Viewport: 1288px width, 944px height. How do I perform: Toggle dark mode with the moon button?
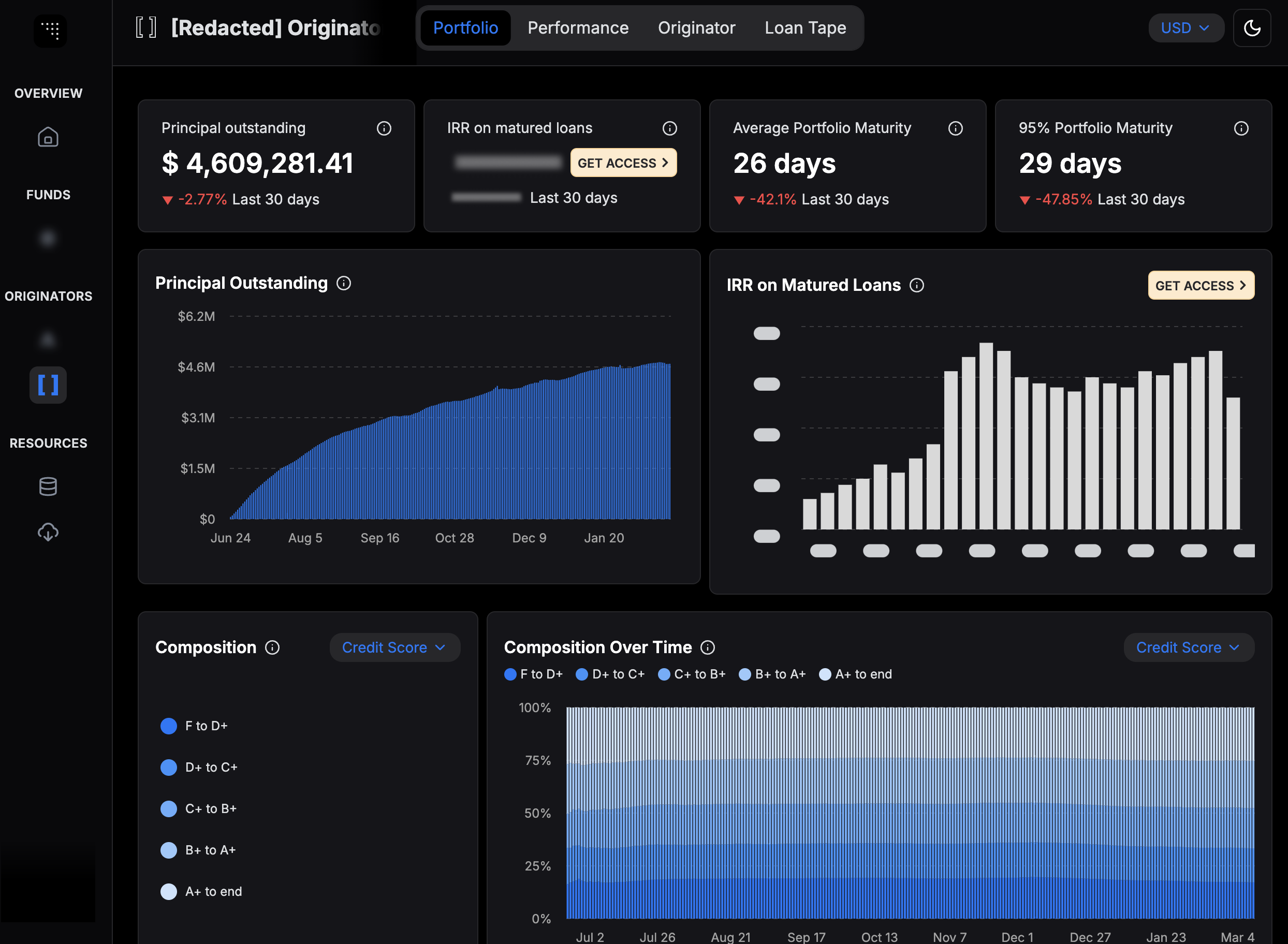(x=1252, y=28)
